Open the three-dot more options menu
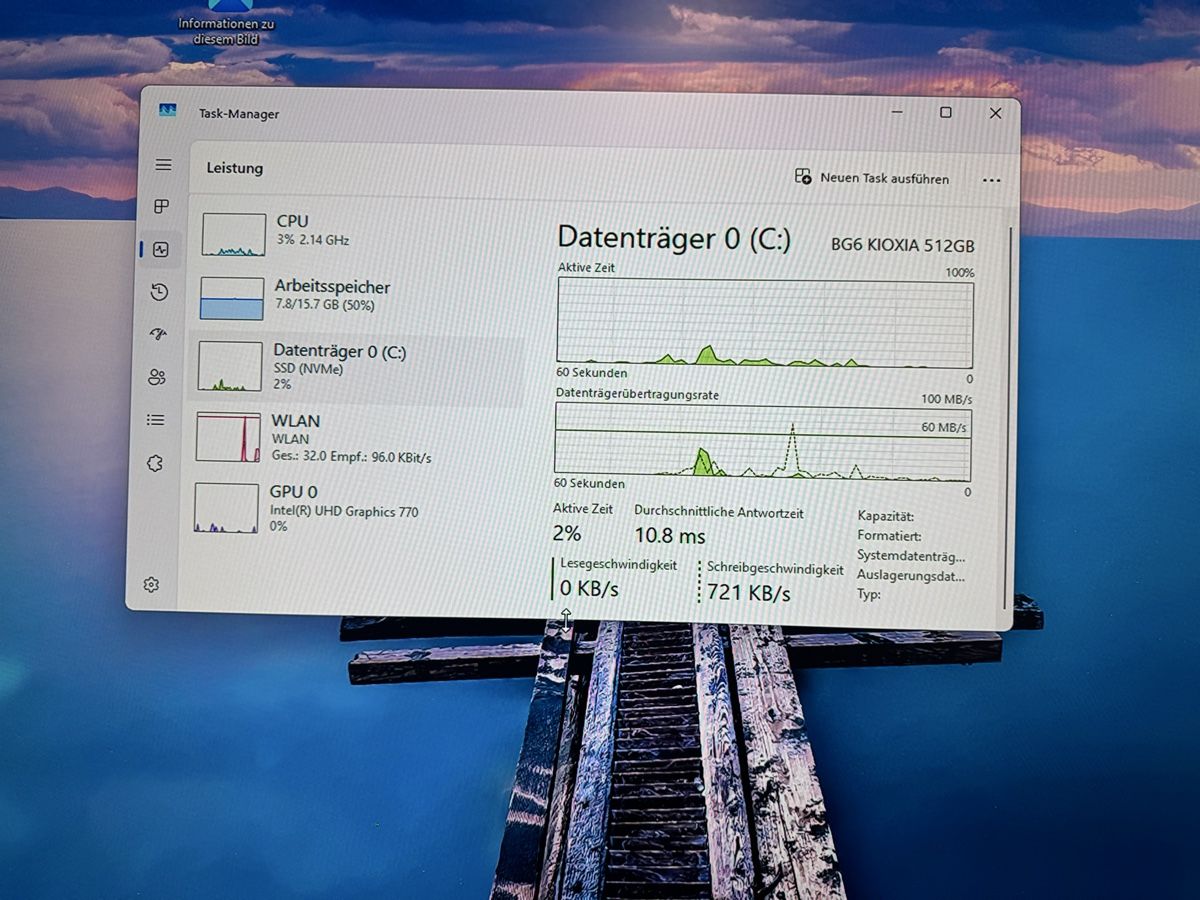 pos(991,180)
